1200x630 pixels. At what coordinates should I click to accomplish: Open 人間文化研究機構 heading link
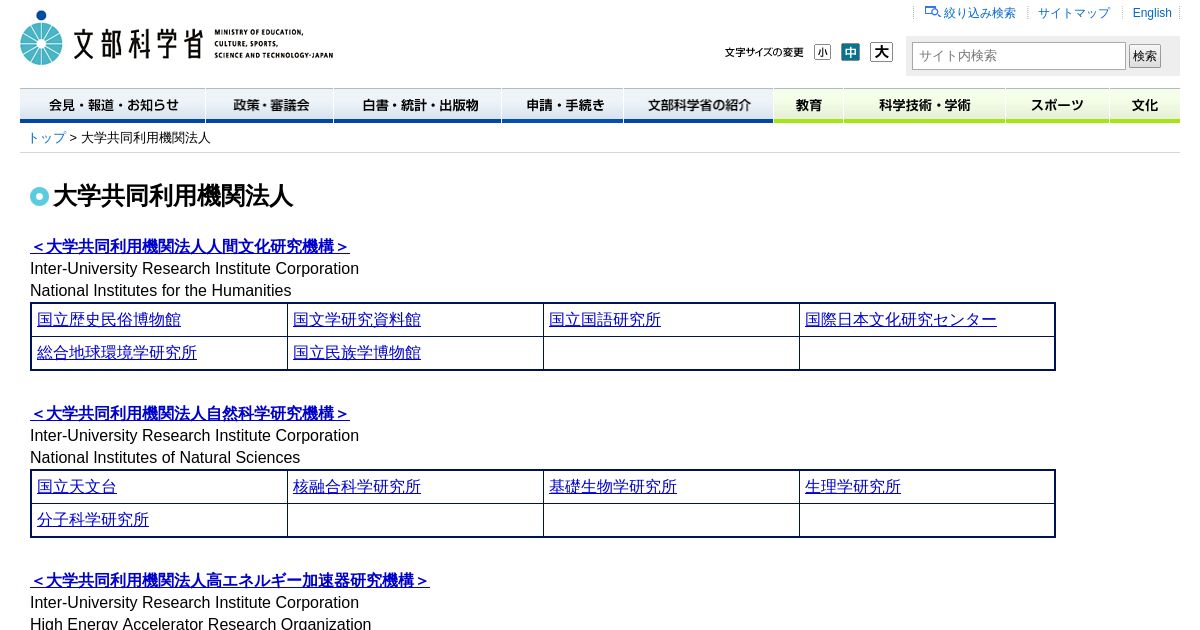190,246
